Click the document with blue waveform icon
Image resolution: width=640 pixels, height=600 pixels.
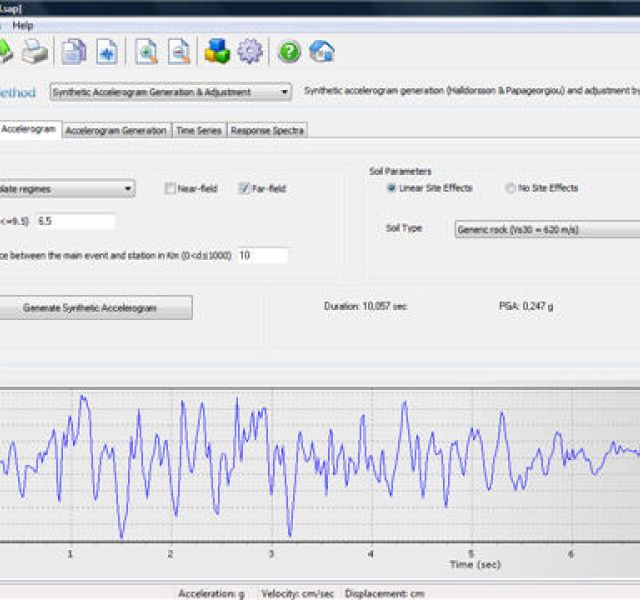107,51
